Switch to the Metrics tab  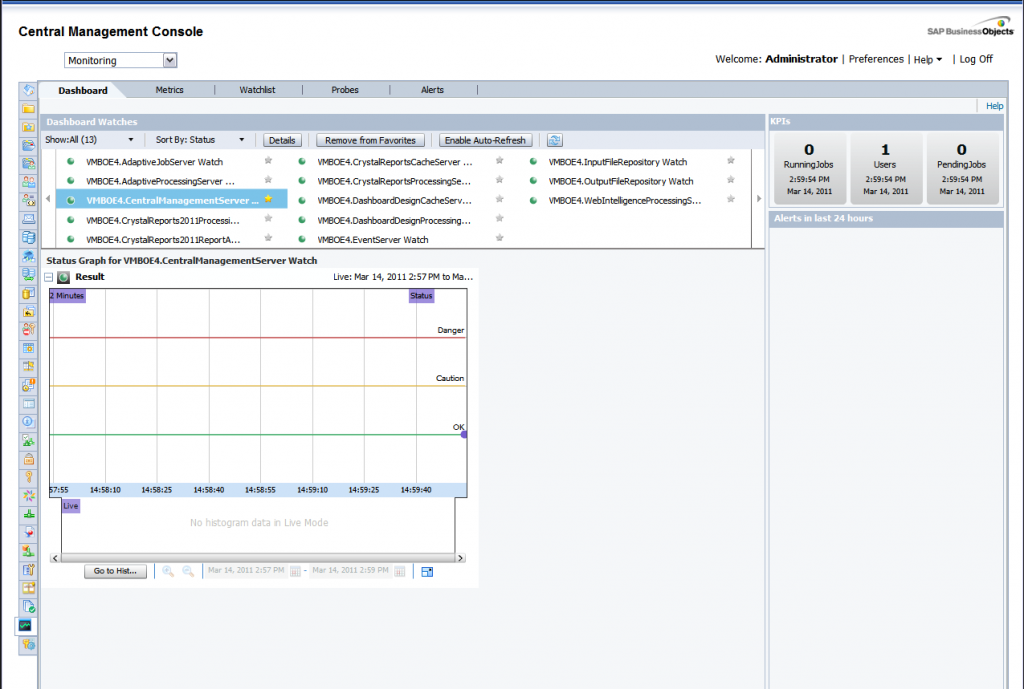pos(169,90)
